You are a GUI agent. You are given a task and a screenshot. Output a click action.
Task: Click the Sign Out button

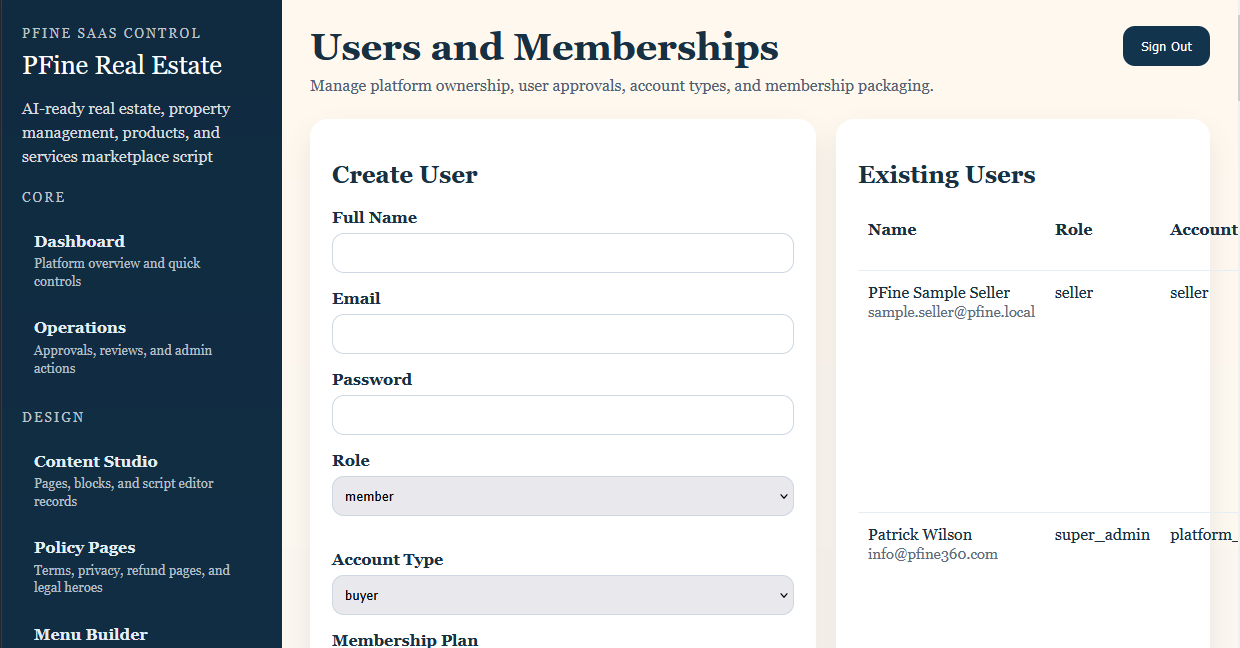[1166, 46]
